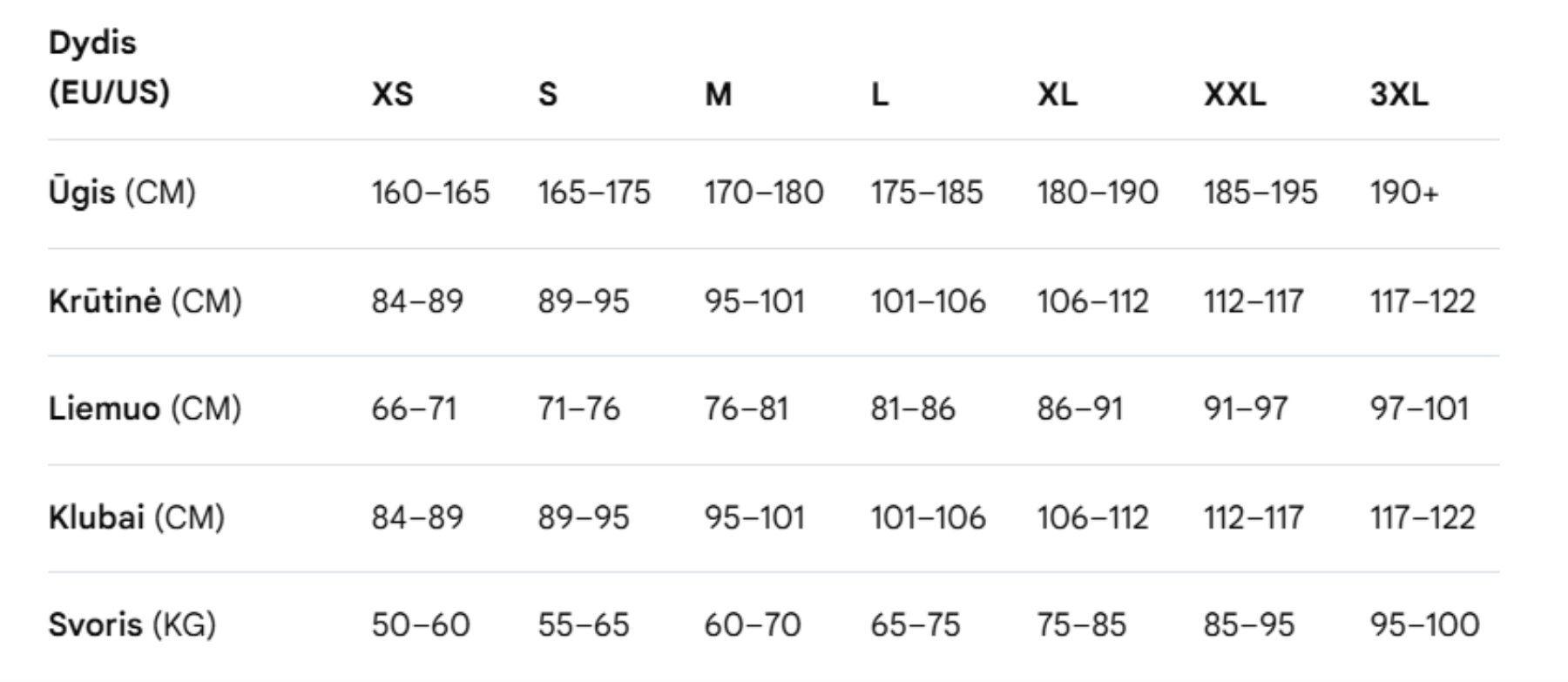The image size is (1568, 682).
Task: Select the L size column header
Action: pyautogui.click(x=880, y=93)
